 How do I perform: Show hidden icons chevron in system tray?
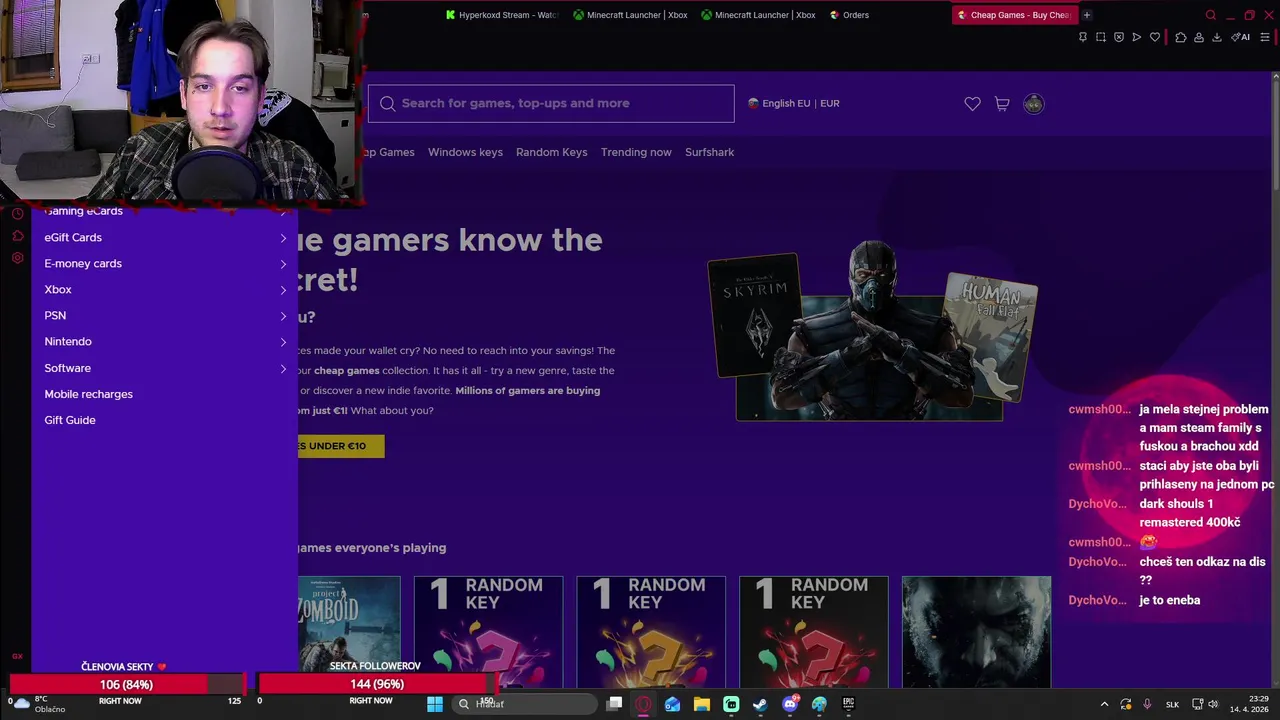click(x=1104, y=704)
